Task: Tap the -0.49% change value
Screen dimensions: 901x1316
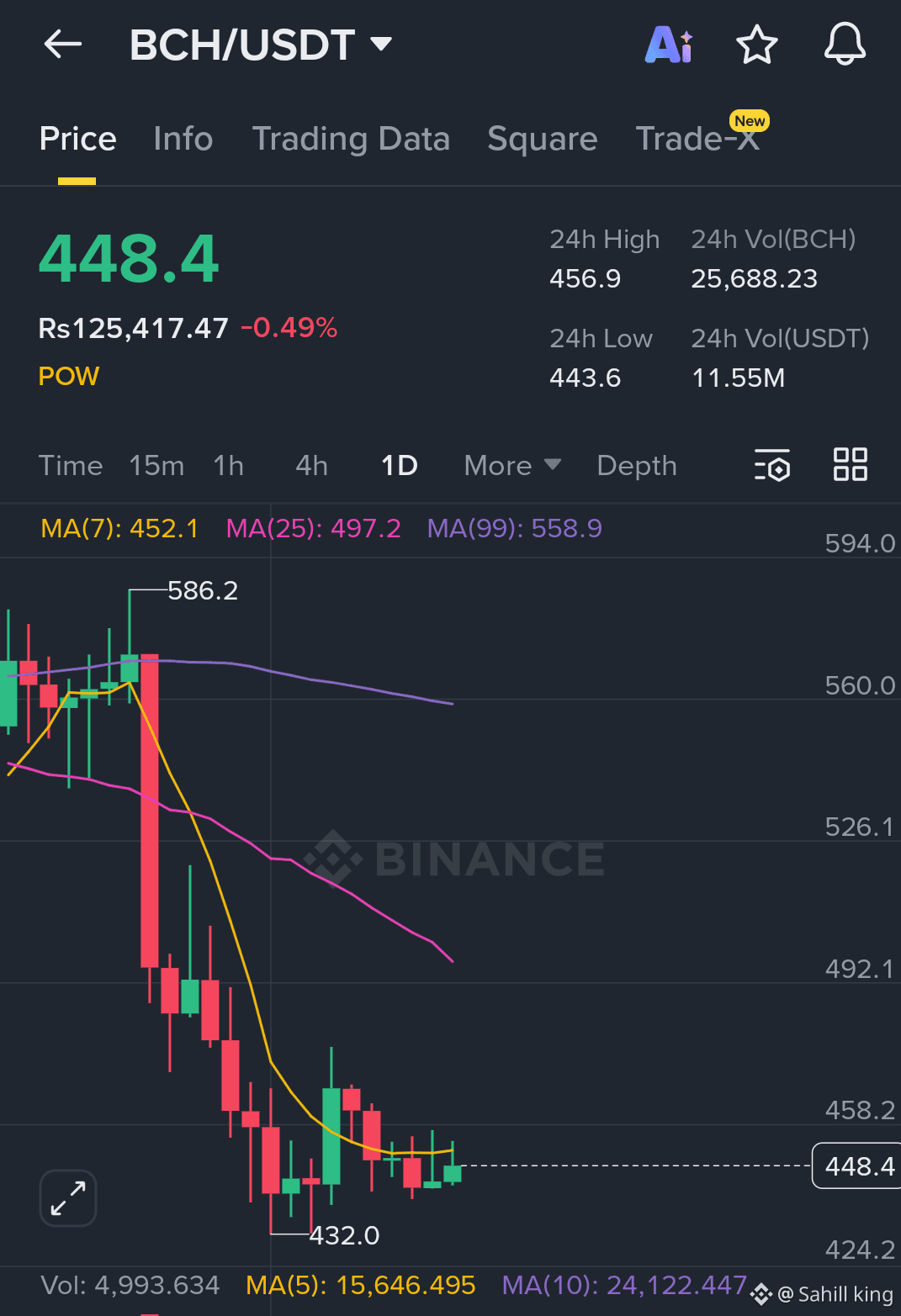Action: coord(289,328)
